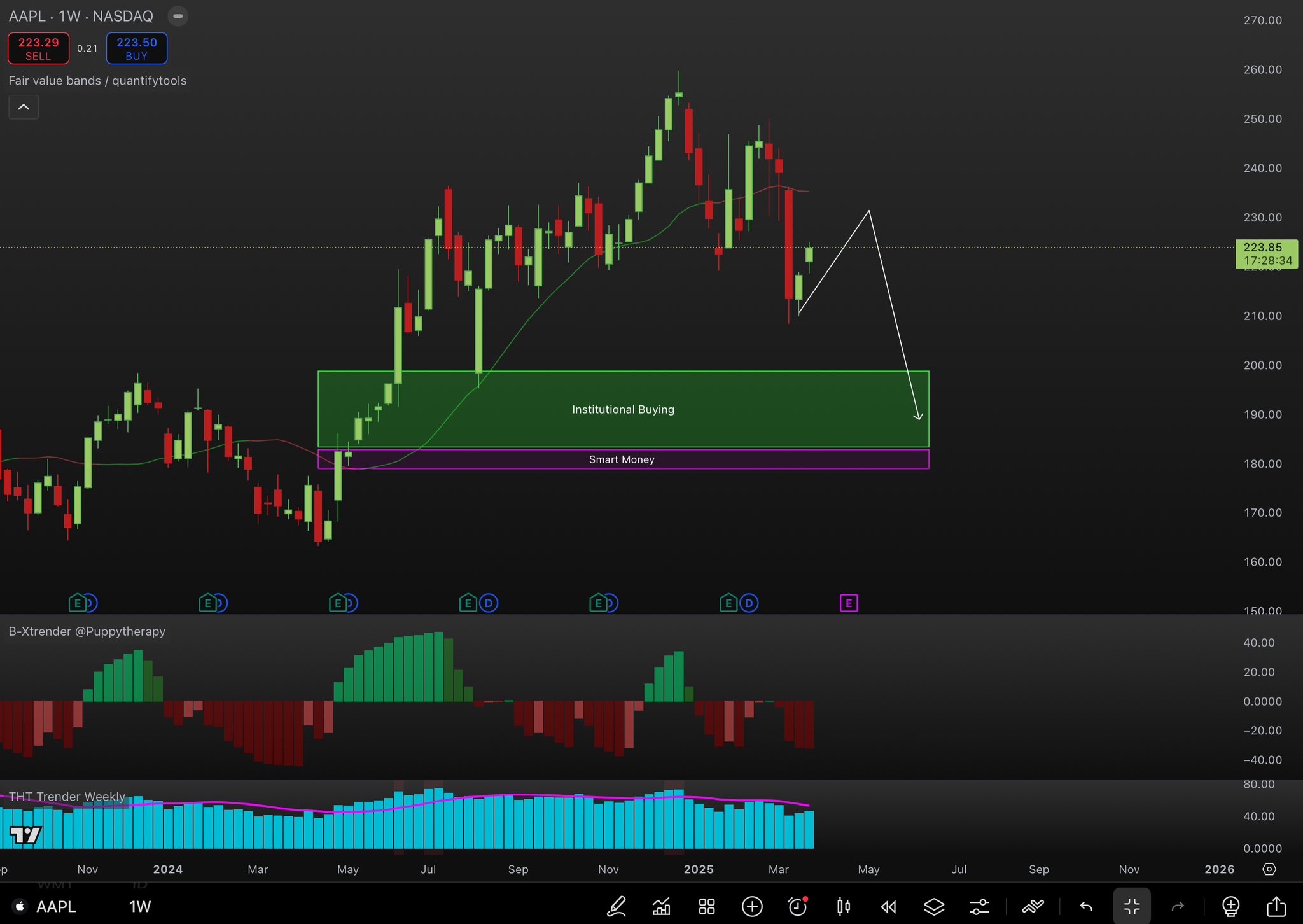Click the Fair value bands indicator label
The height and width of the screenshot is (924, 1303).
click(97, 81)
